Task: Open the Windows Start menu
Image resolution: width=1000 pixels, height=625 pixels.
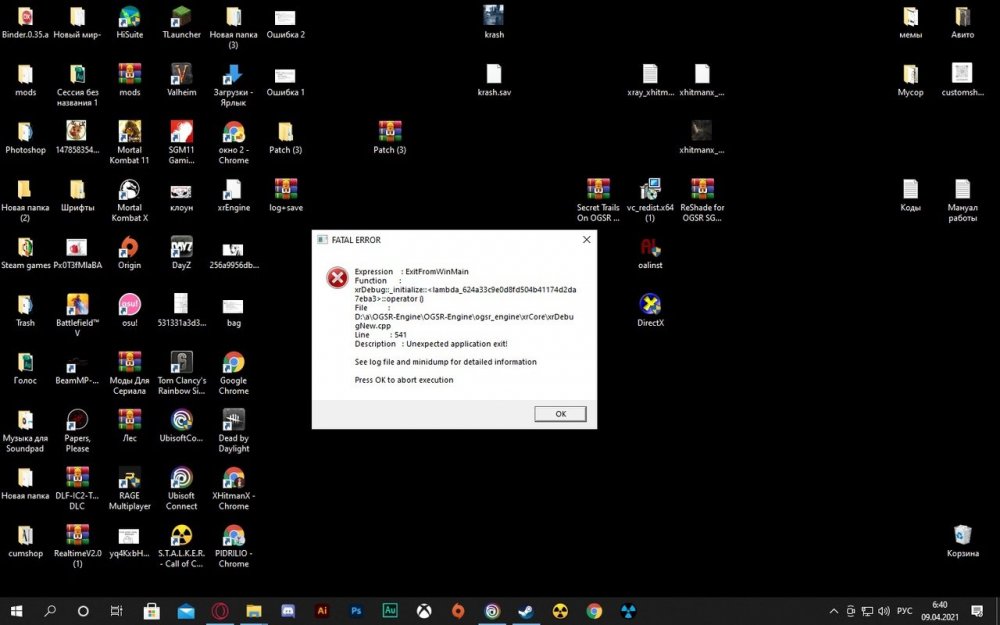Action: (16, 611)
